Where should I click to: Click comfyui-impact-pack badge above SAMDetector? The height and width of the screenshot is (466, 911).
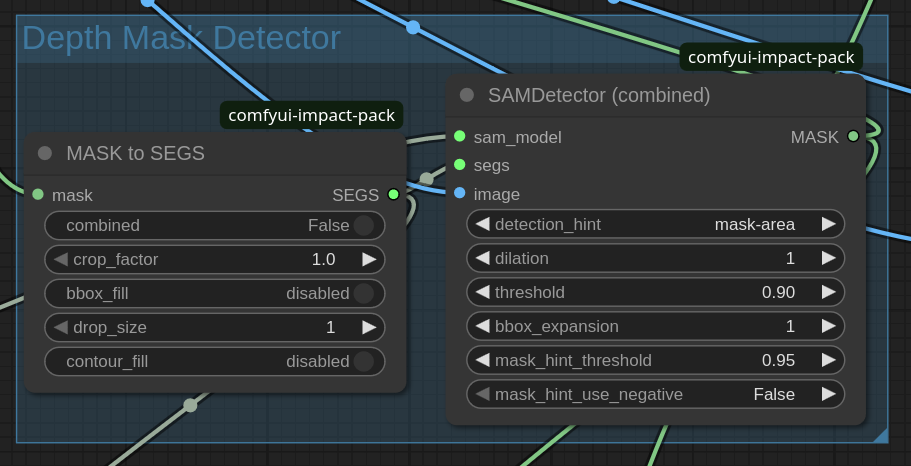771,57
